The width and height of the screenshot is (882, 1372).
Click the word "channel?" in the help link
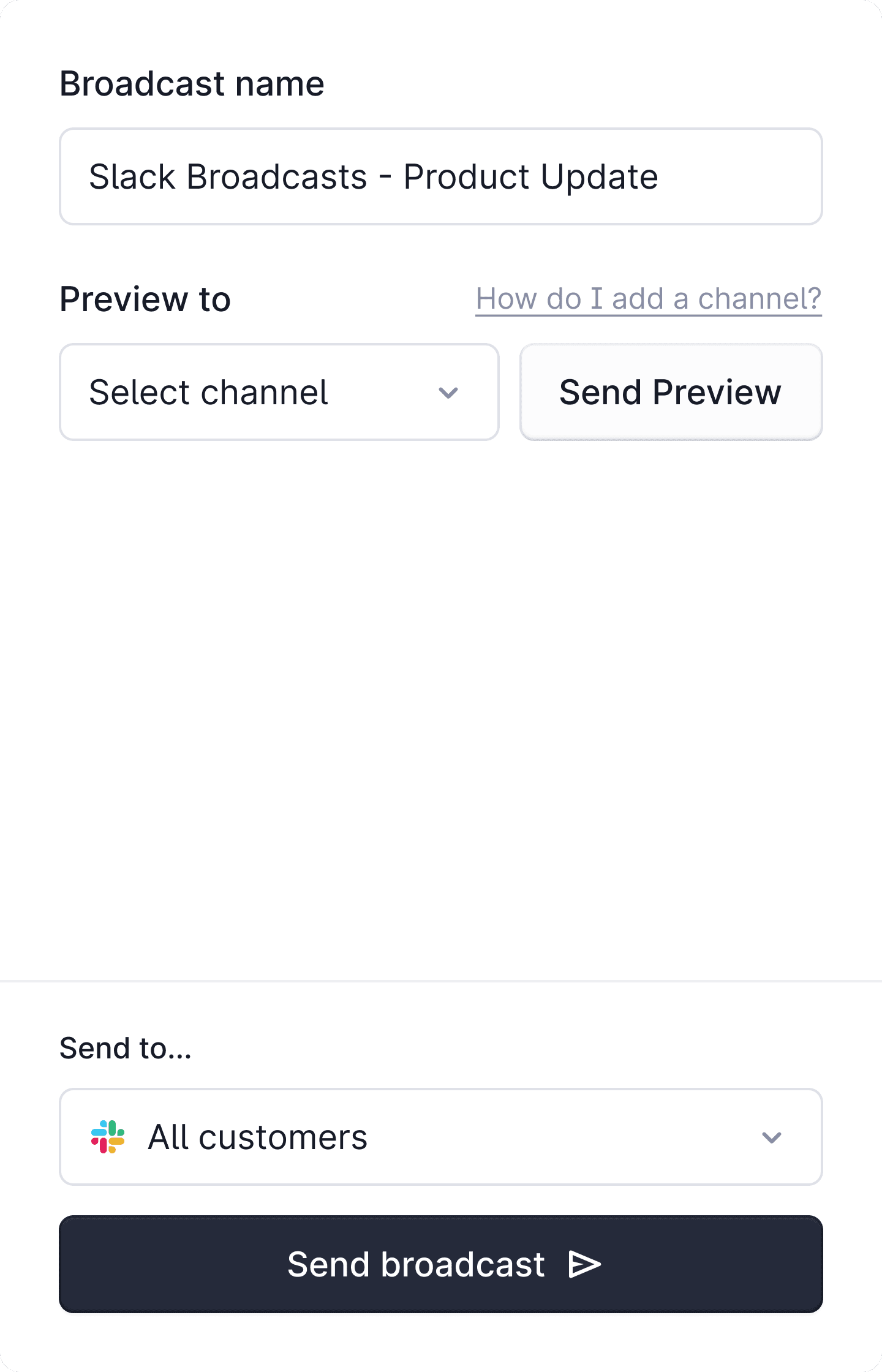click(759, 299)
